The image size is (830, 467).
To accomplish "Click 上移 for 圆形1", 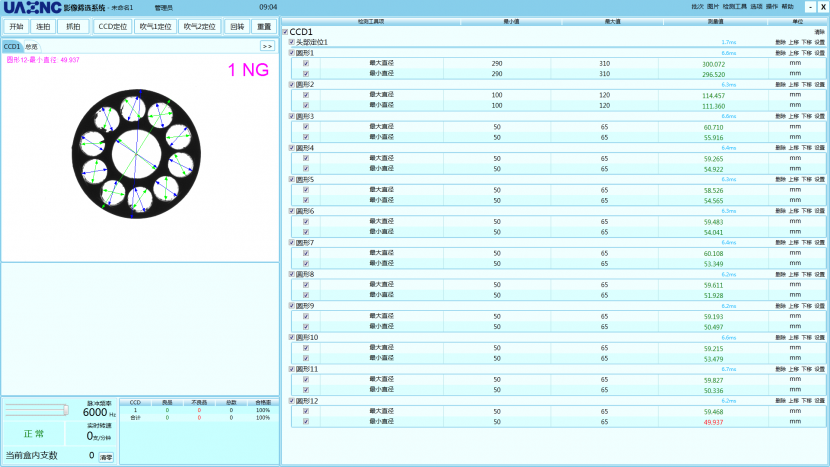I will click(793, 53).
